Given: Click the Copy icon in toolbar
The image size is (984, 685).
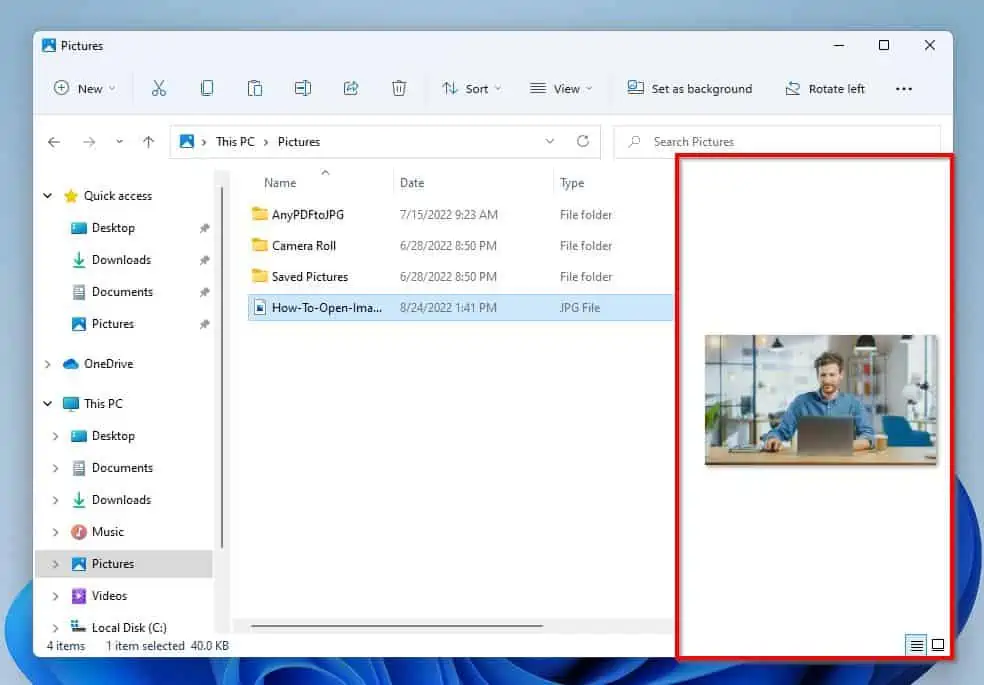Looking at the screenshot, I should click(x=206, y=88).
